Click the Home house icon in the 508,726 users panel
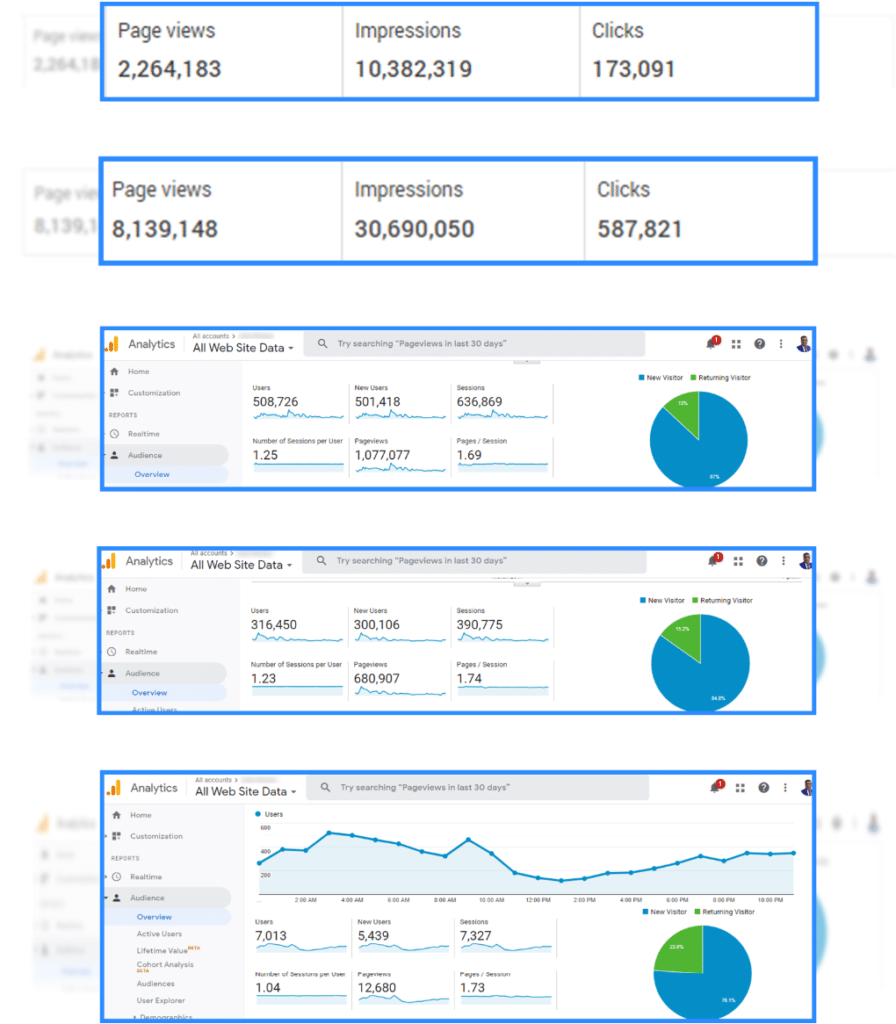Image resolution: width=896 pixels, height=1024 pixels. (x=115, y=372)
